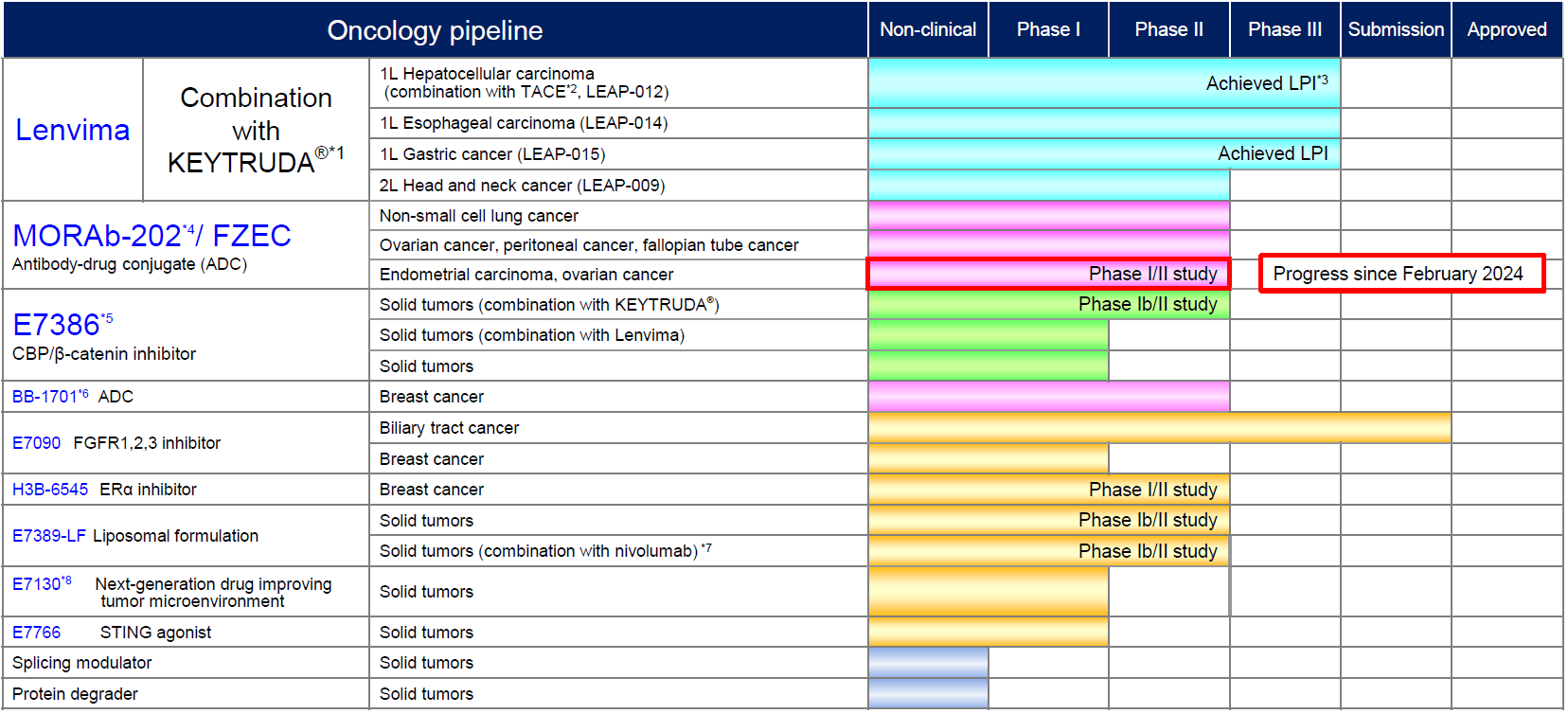1568x714 pixels.
Task: Click the "BB-1701" product name
Action: pyautogui.click(x=50, y=396)
